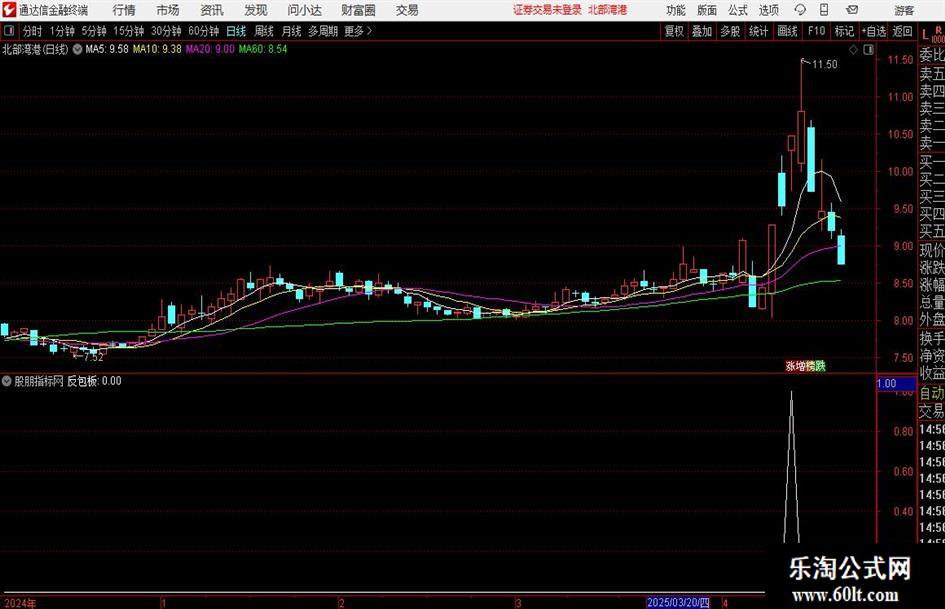
Task: Click the 多股 toolbar button
Action: [x=730, y=31]
